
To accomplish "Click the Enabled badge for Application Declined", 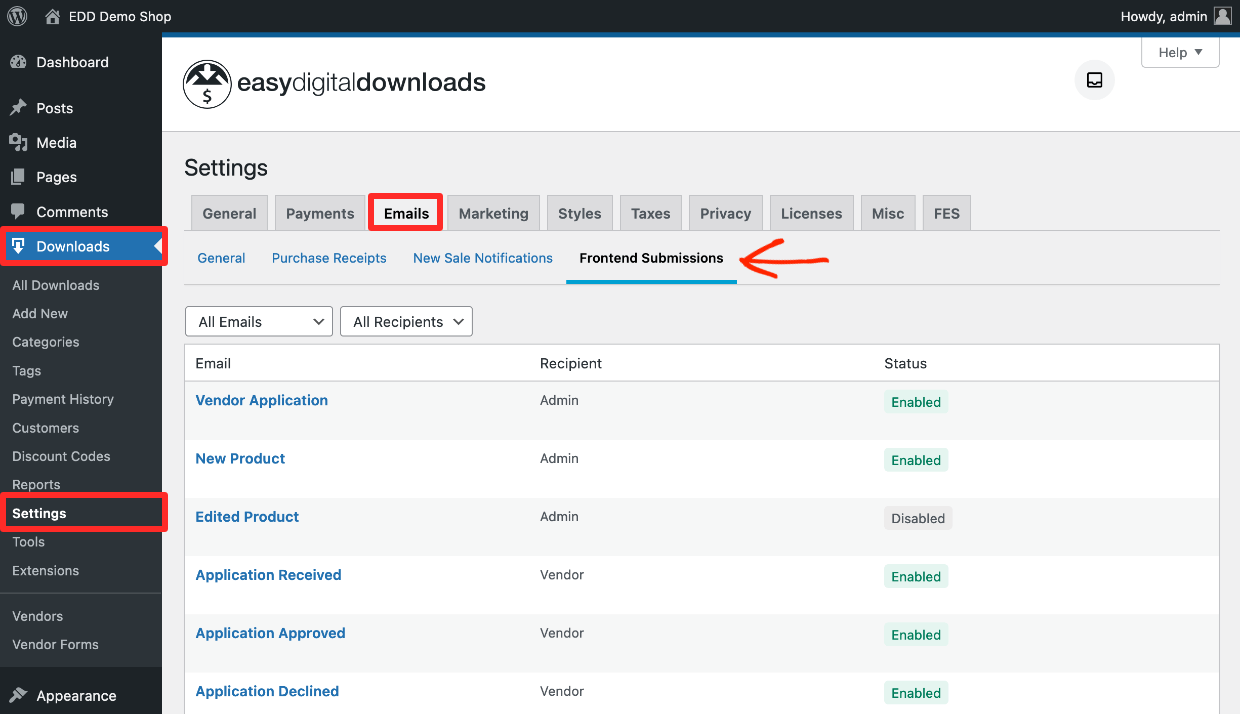I will coord(916,693).
